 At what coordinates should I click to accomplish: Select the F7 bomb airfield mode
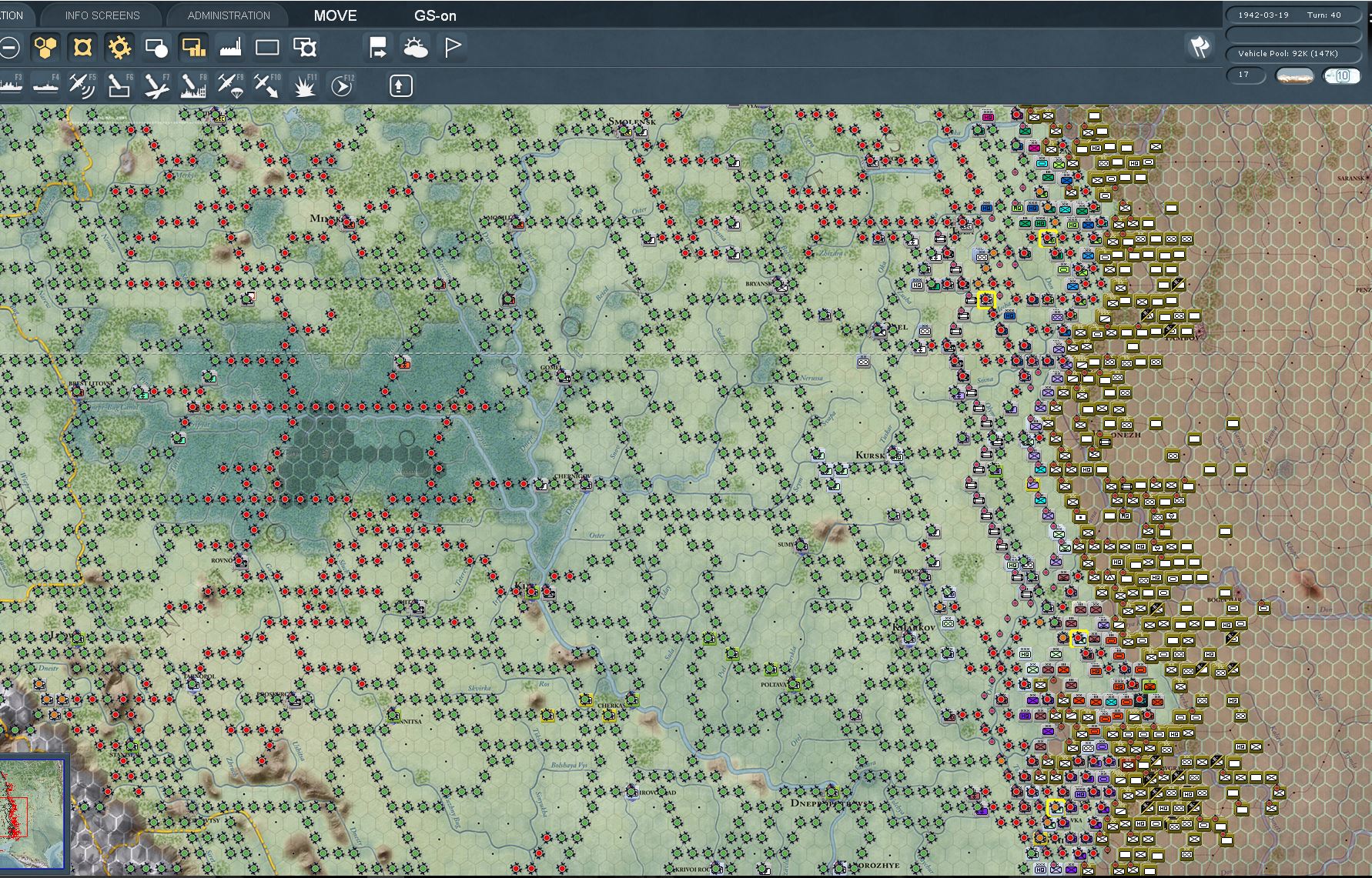156,85
